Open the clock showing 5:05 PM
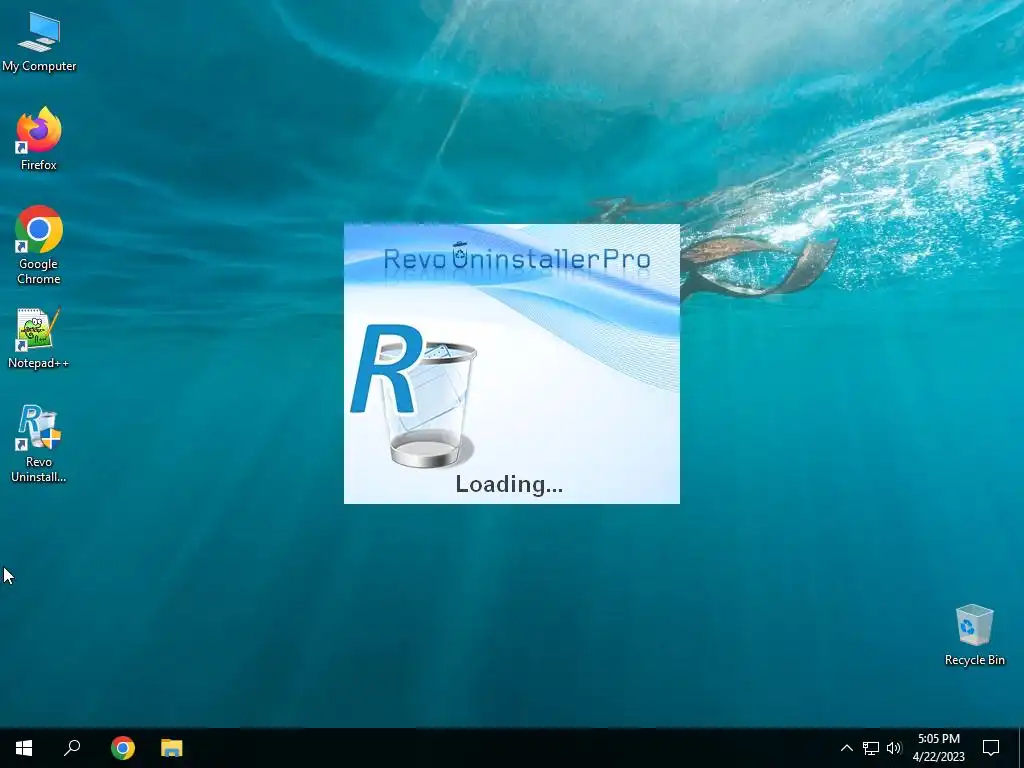This screenshot has width=1024, height=768. click(x=938, y=748)
